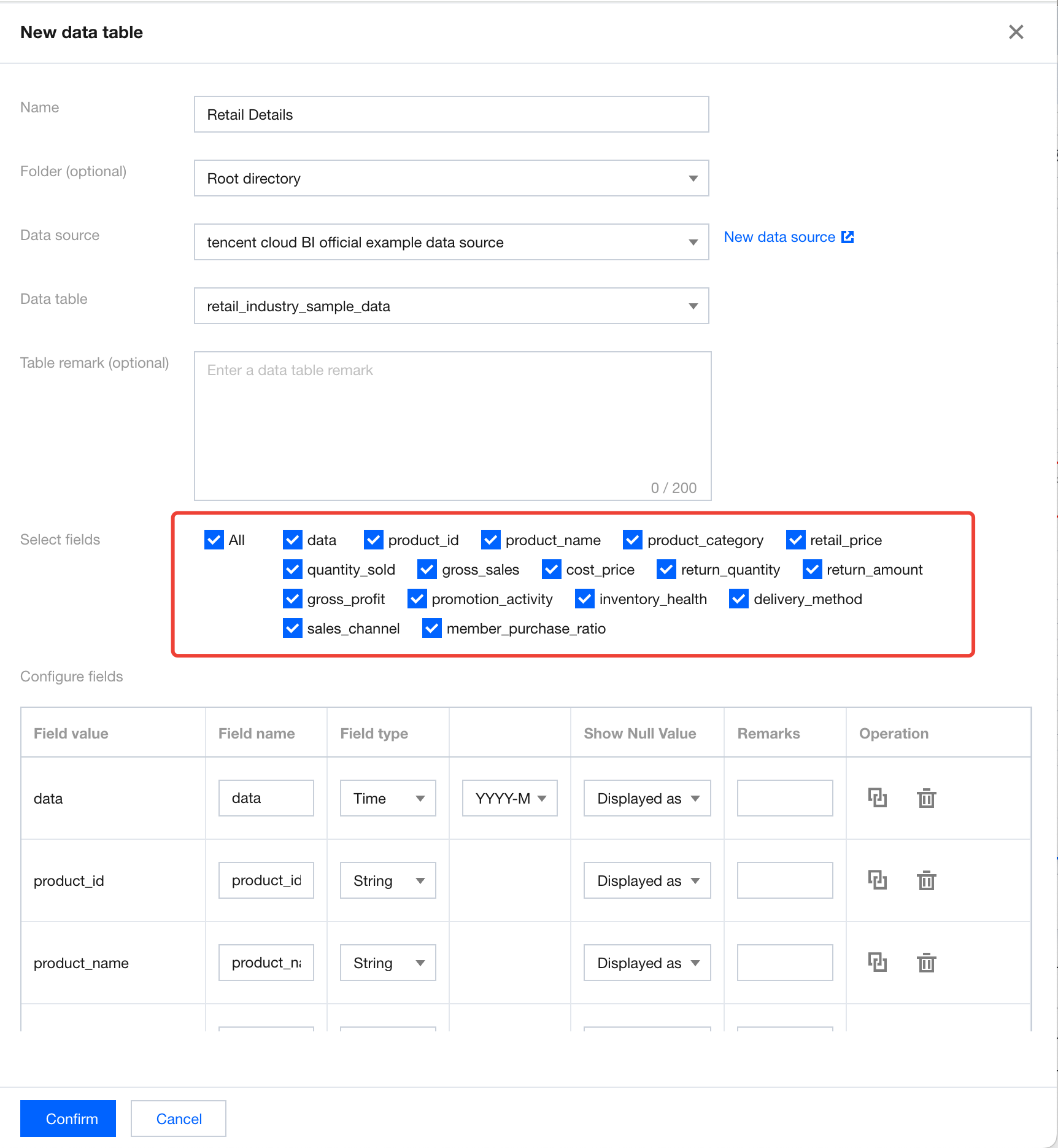
Task: Click the Cancel button
Action: coord(179,1119)
